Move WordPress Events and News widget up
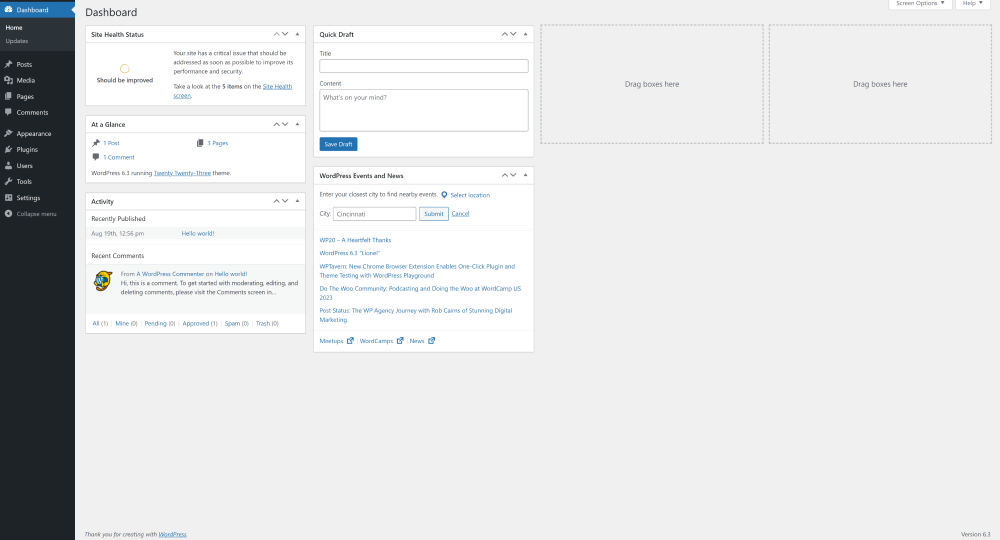The image size is (1000, 540). click(504, 175)
